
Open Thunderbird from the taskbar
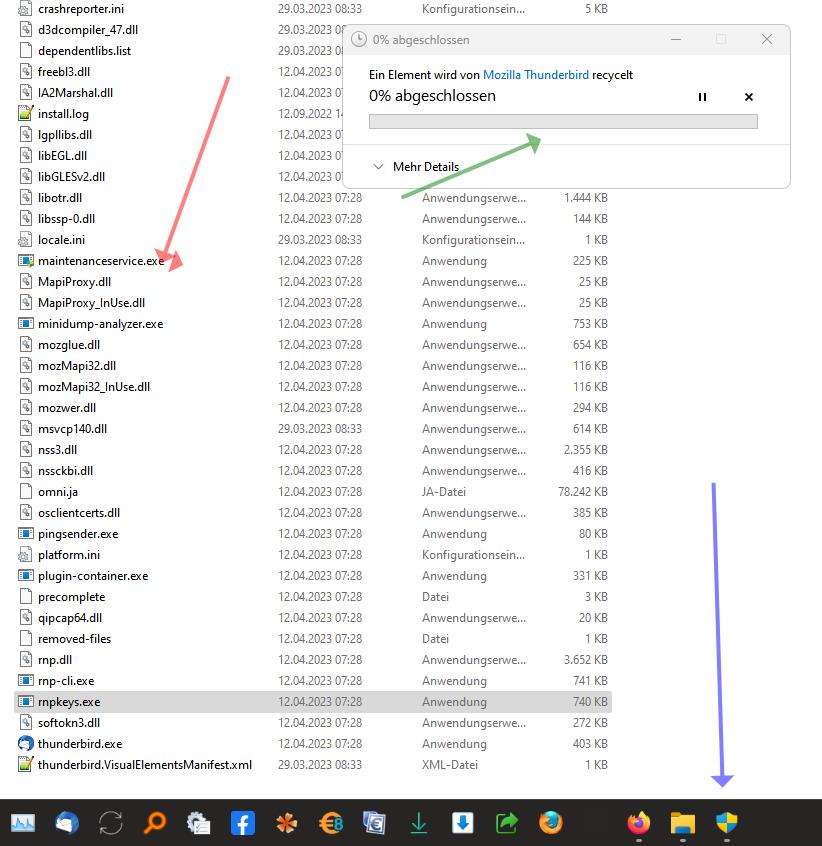click(x=67, y=823)
